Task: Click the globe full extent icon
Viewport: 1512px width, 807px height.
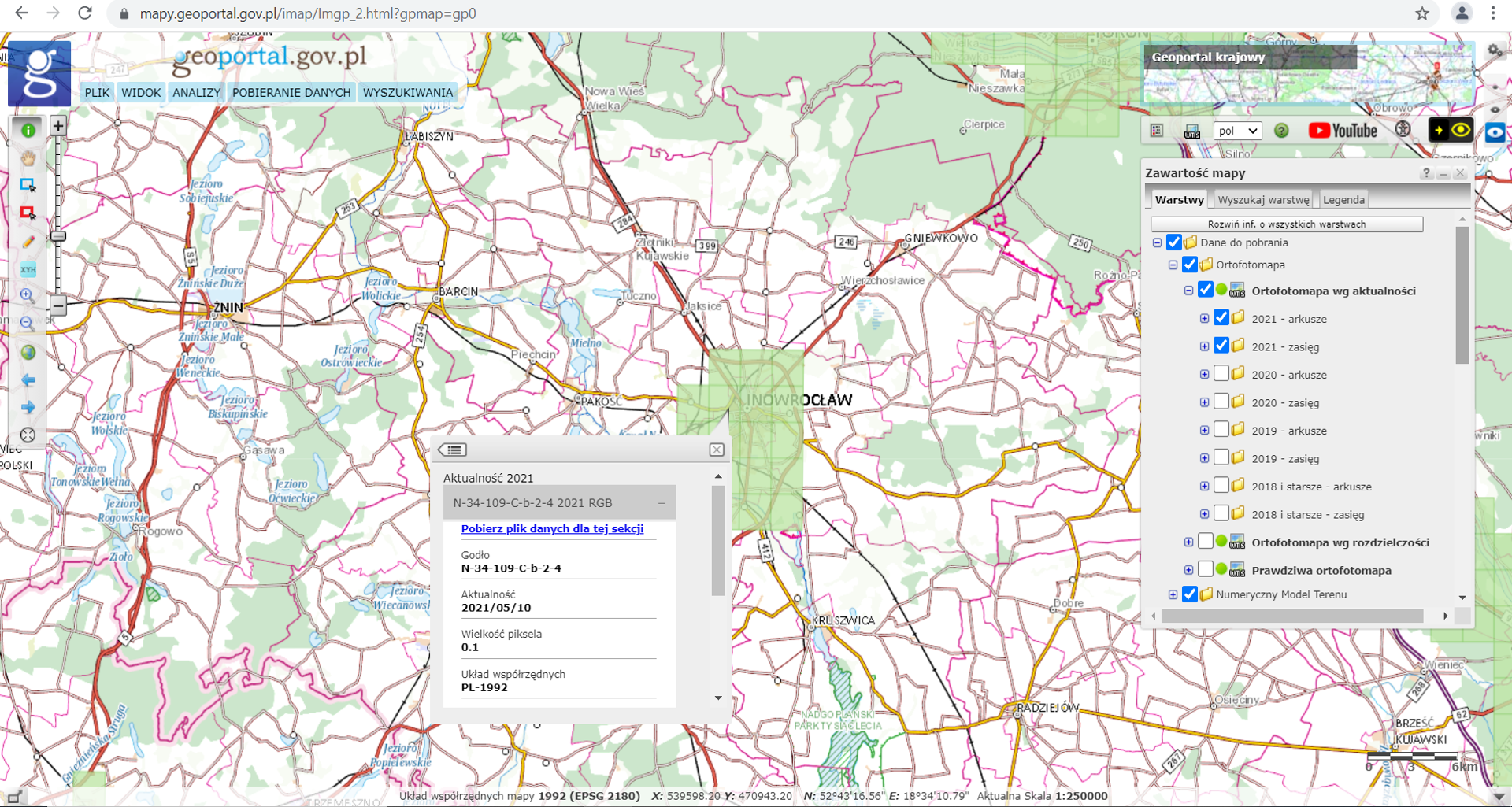Action: [28, 353]
